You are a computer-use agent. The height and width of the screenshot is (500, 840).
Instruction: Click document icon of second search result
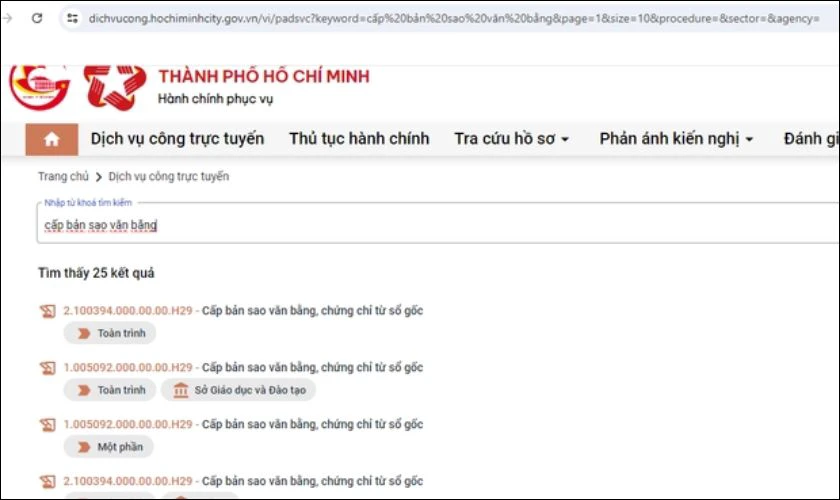coord(48,368)
